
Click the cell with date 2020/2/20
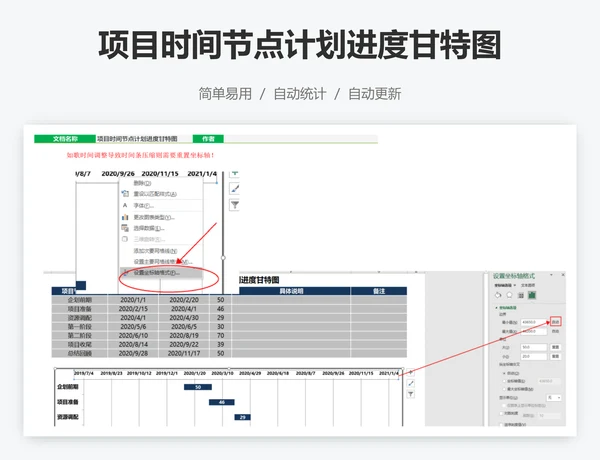click(x=184, y=300)
